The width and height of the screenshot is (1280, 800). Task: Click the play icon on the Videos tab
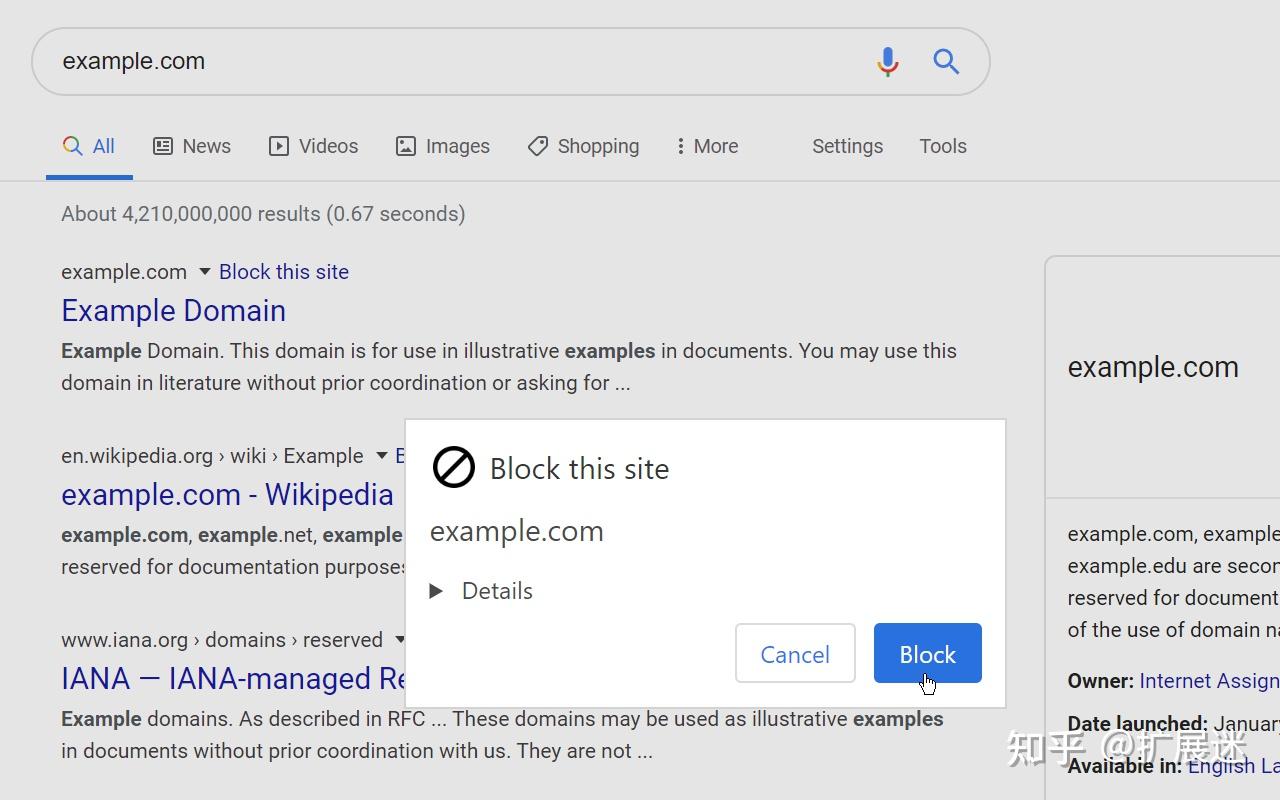tap(278, 146)
